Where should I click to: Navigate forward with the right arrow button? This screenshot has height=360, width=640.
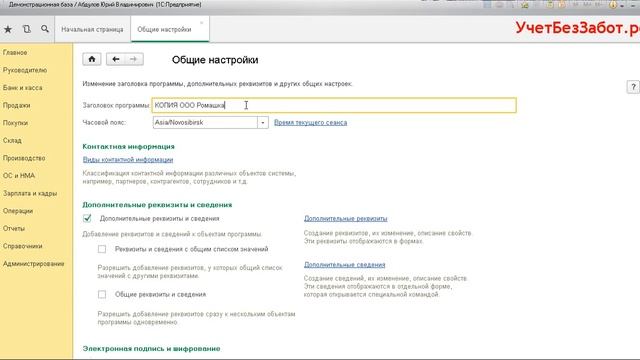[134, 59]
